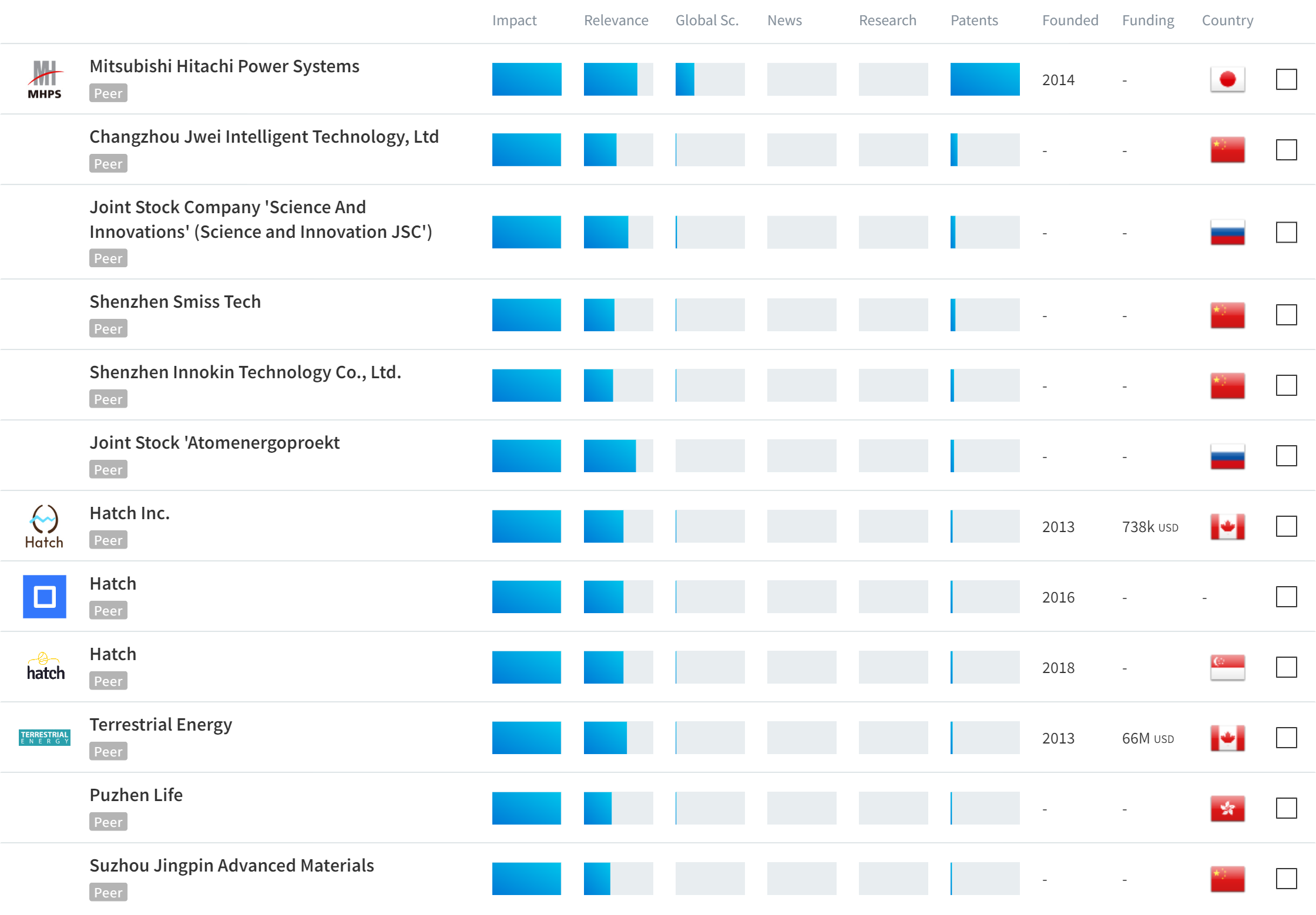Check the Mitsubishi Hitachi Power Systems checkbox
The height and width of the screenshot is (915, 1316).
[1286, 79]
